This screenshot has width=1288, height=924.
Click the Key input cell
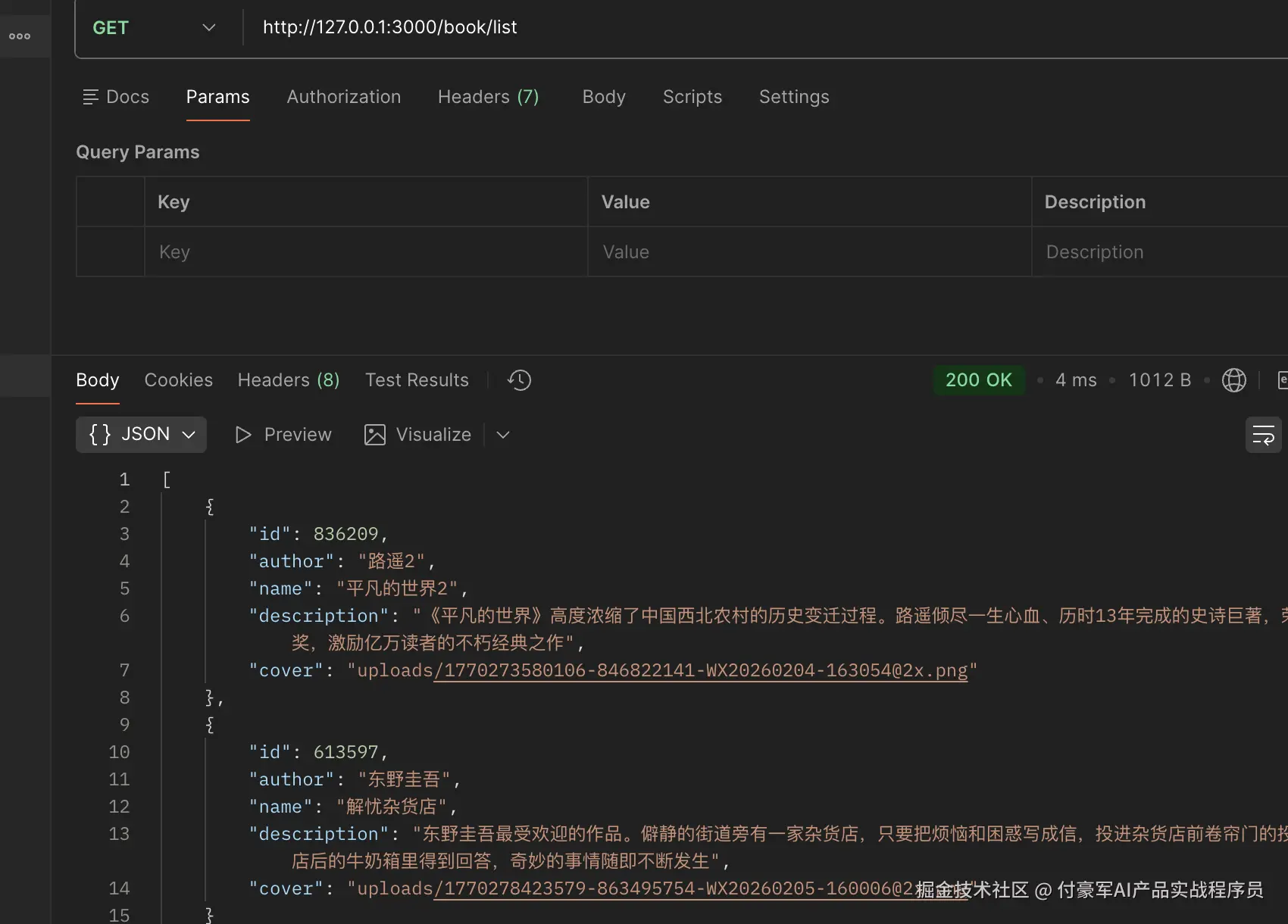(x=366, y=252)
